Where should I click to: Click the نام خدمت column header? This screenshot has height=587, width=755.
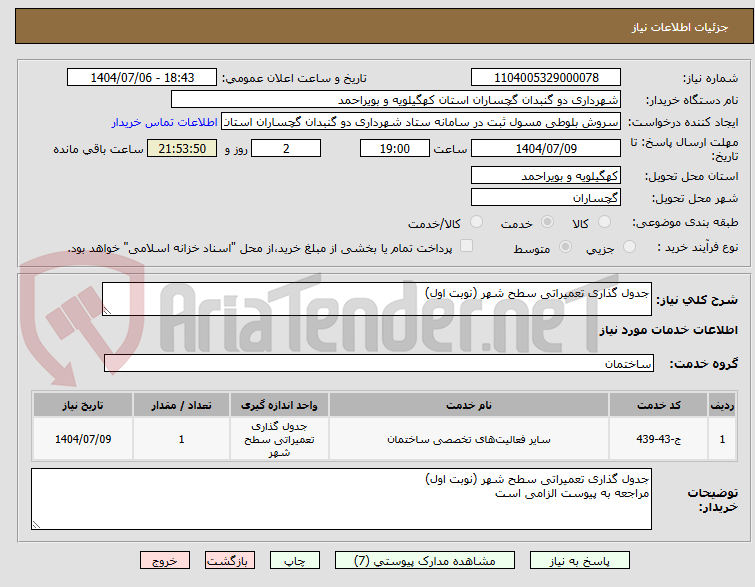[x=469, y=405]
